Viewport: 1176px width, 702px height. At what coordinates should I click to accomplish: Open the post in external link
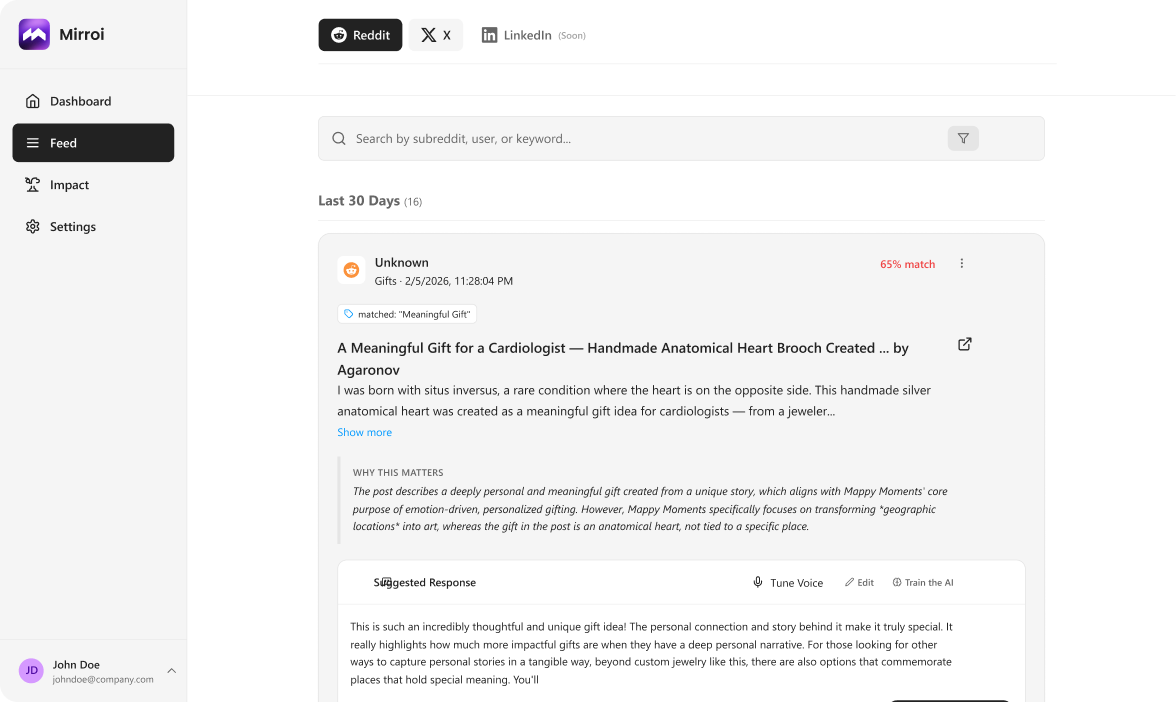(x=965, y=344)
